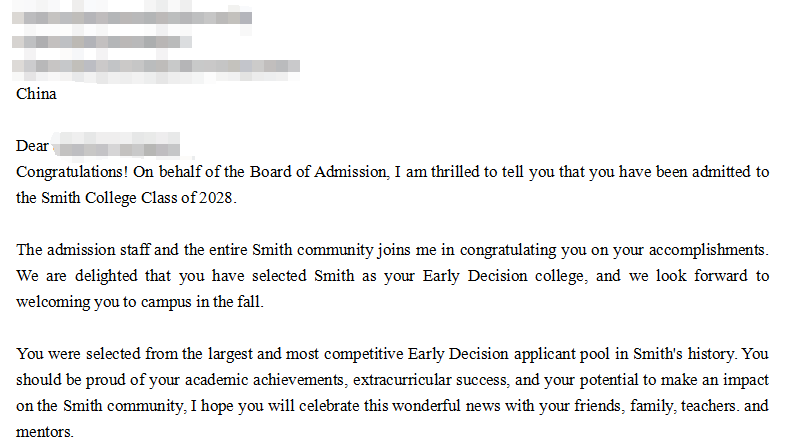This screenshot has height=442, width=787.
Task: Click the "Dear" salutation word
Action: [32, 146]
